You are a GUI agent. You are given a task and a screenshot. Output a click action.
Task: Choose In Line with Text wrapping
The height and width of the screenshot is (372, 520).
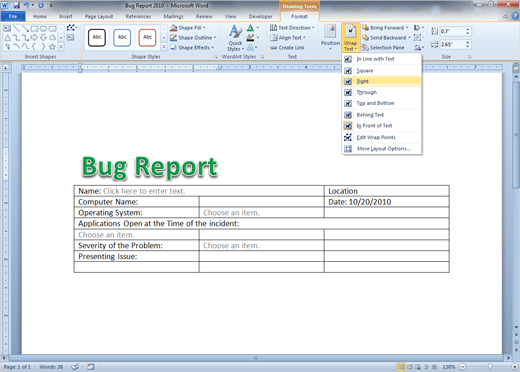[382, 59]
